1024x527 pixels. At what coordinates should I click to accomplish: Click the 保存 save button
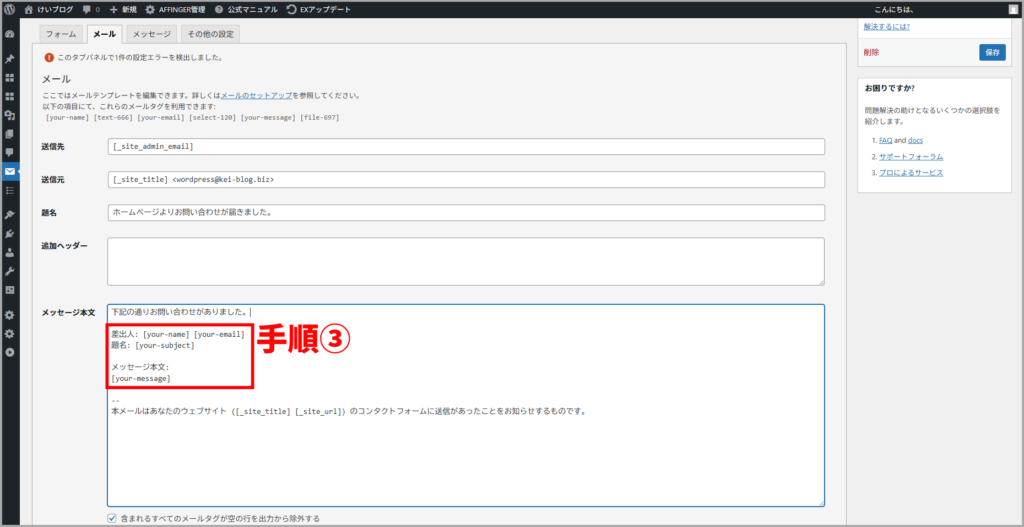[992, 52]
